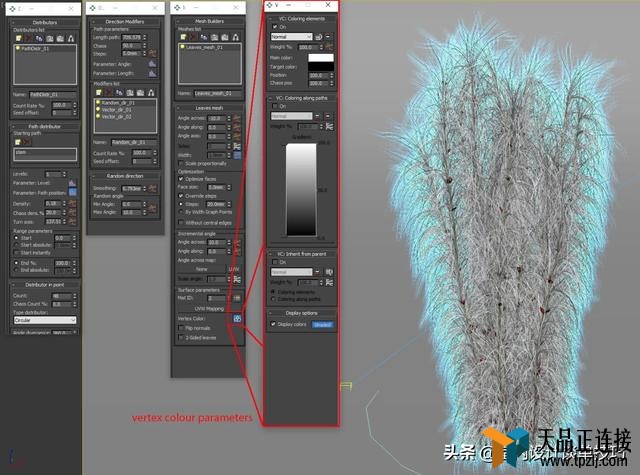Collapse the Distributor in point rollout header
Image resolution: width=640 pixels, height=475 pixels.
tap(44, 284)
